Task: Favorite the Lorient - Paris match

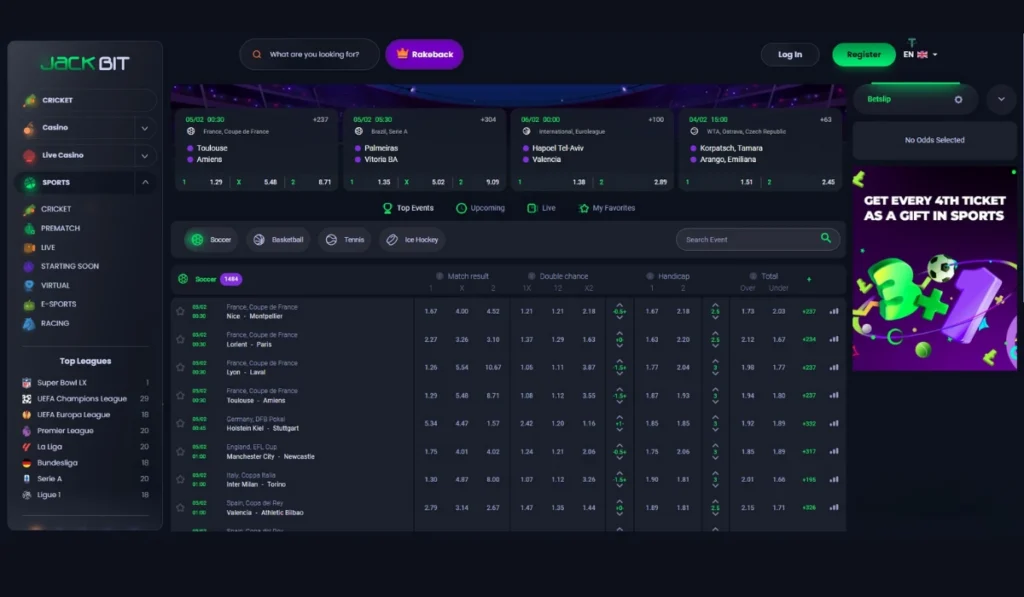Action: coord(180,339)
